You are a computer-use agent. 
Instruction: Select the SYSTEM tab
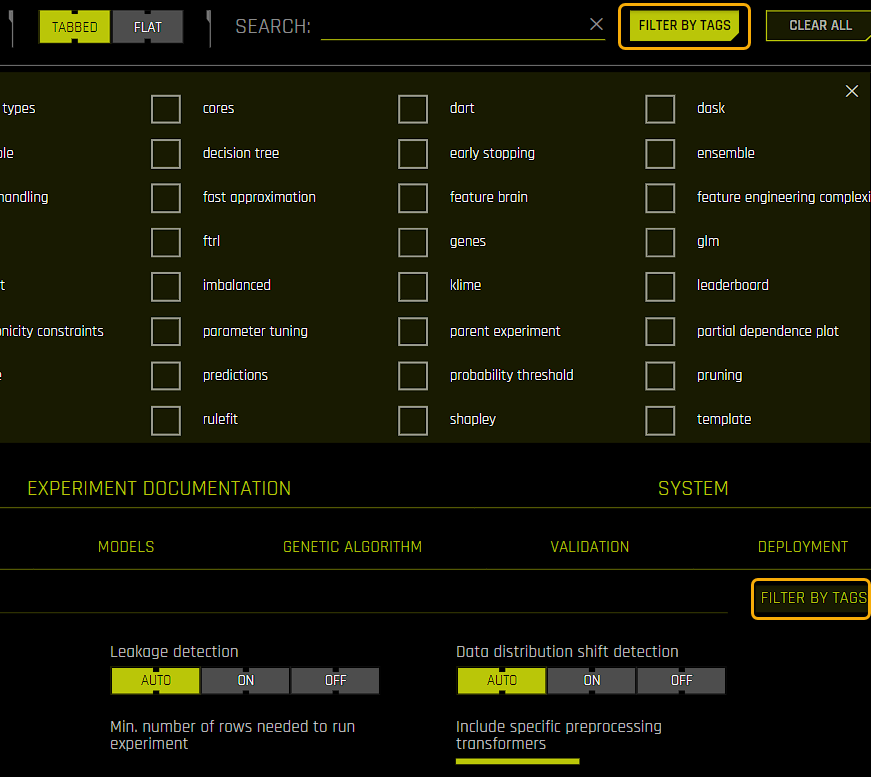point(693,488)
